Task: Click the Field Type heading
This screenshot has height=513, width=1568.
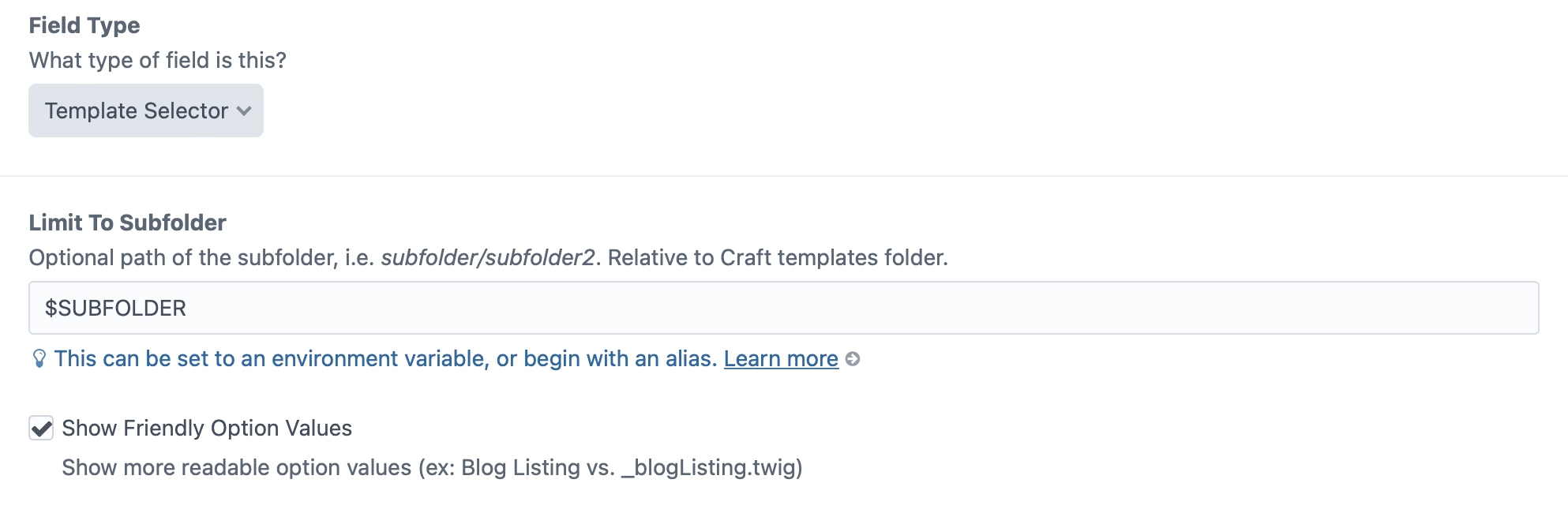Action: coord(84,25)
